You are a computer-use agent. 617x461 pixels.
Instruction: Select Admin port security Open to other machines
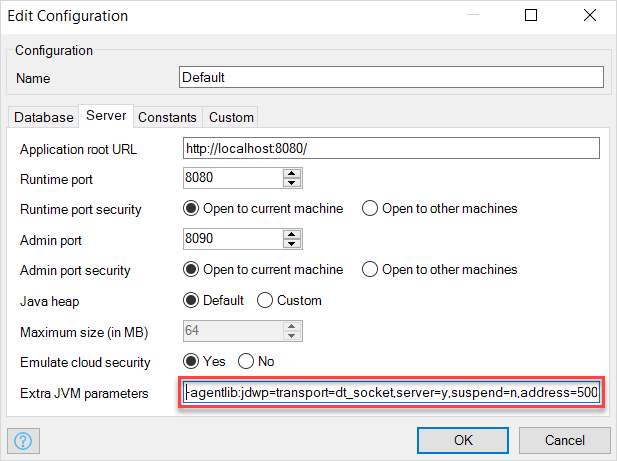[x=370, y=270]
